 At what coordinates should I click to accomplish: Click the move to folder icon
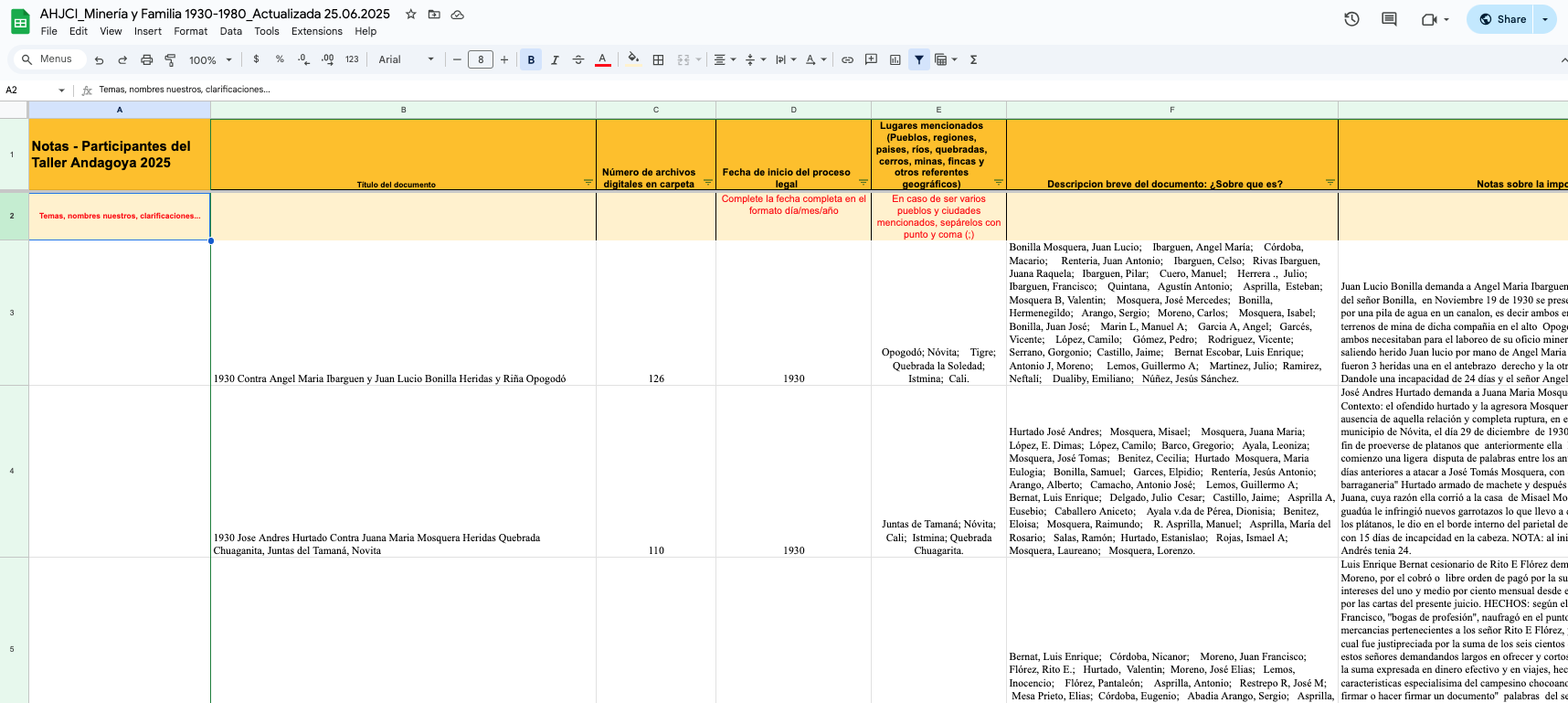click(434, 15)
